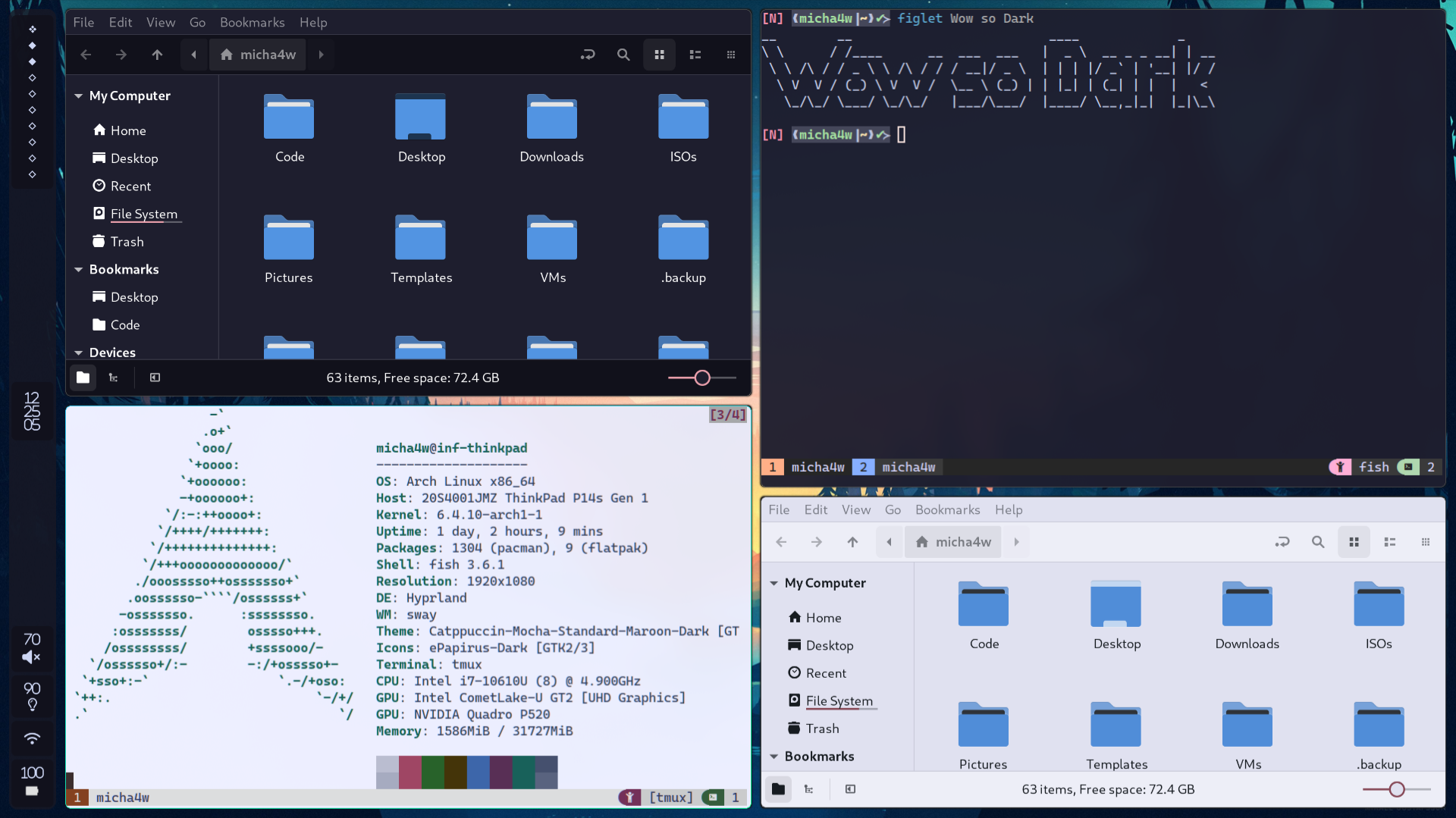Hide the sidebar in the dark file manager status bar
This screenshot has height=818, width=1456.
pos(155,378)
